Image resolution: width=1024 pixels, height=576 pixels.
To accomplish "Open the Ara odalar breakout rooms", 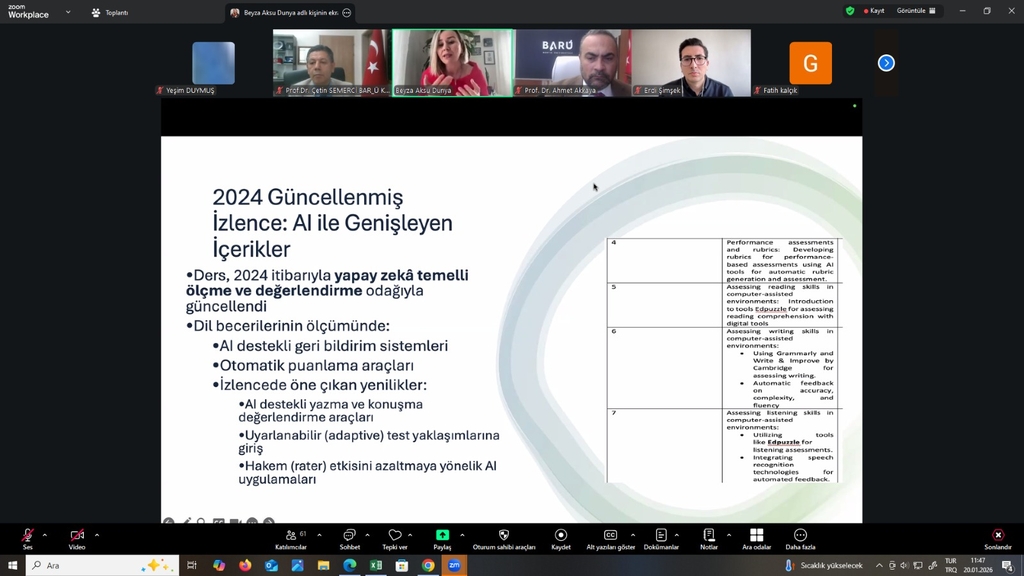I will tap(756, 536).
